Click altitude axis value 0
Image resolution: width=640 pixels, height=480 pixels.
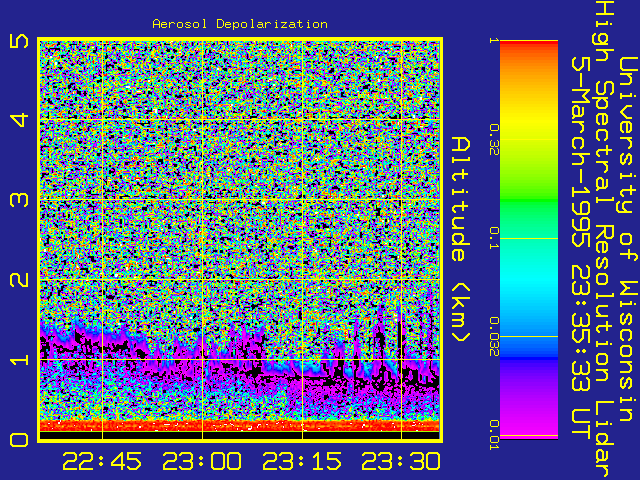click(19, 440)
